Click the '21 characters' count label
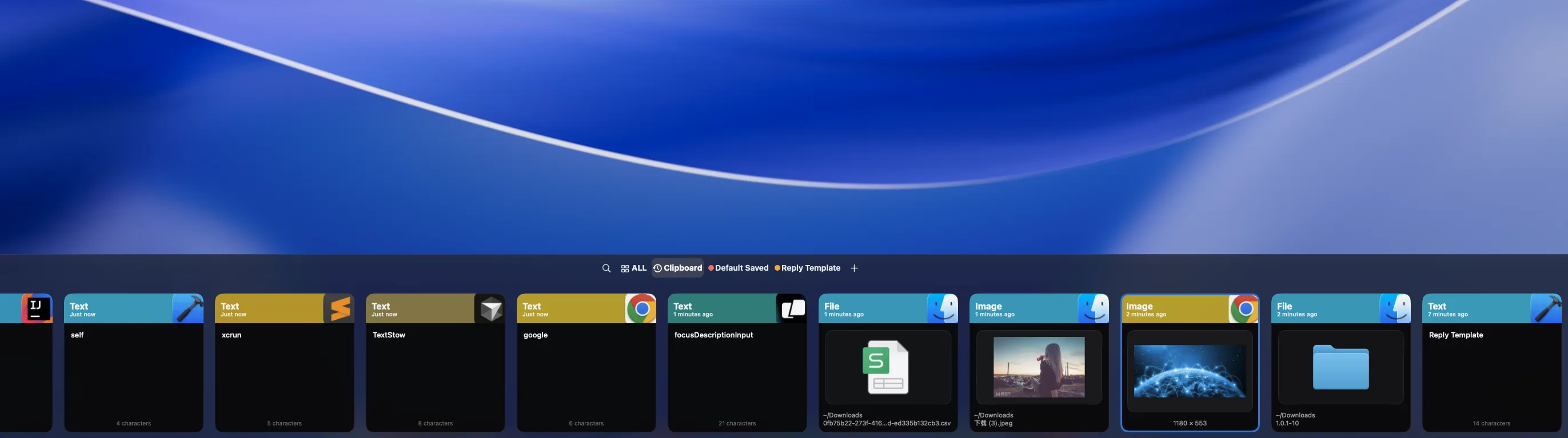 (737, 423)
